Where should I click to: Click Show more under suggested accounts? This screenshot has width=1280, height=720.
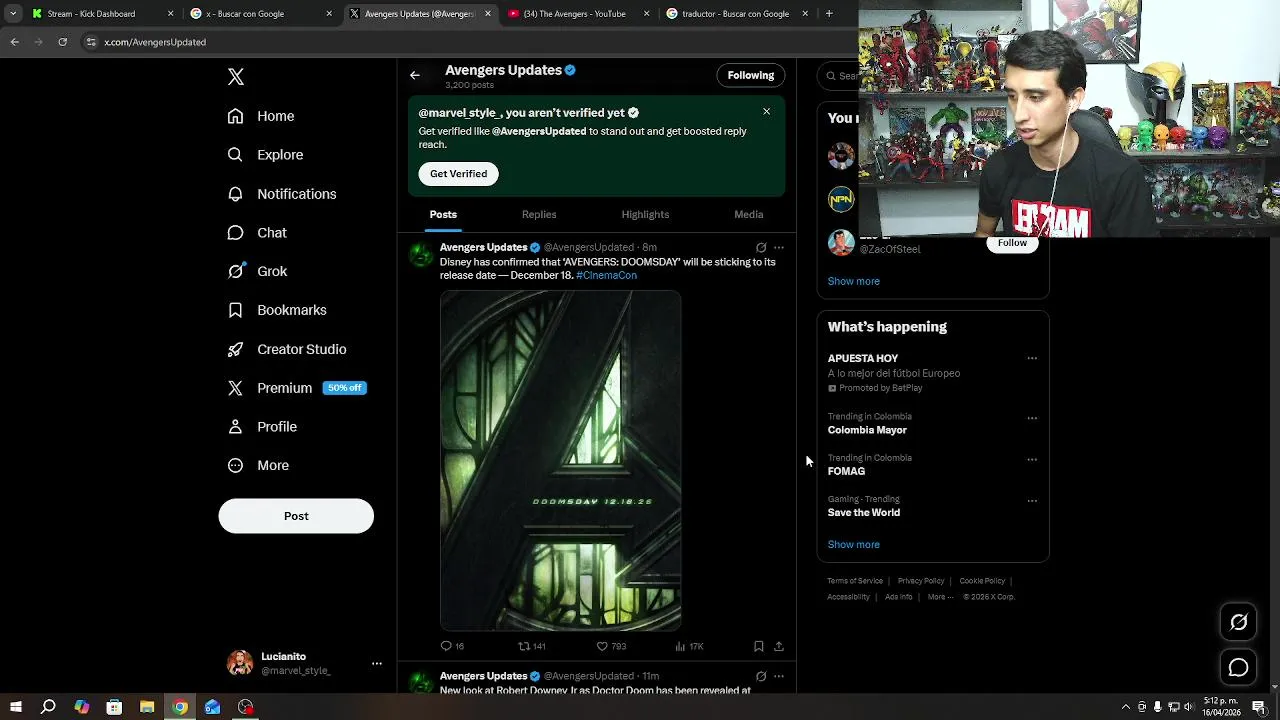click(x=854, y=281)
